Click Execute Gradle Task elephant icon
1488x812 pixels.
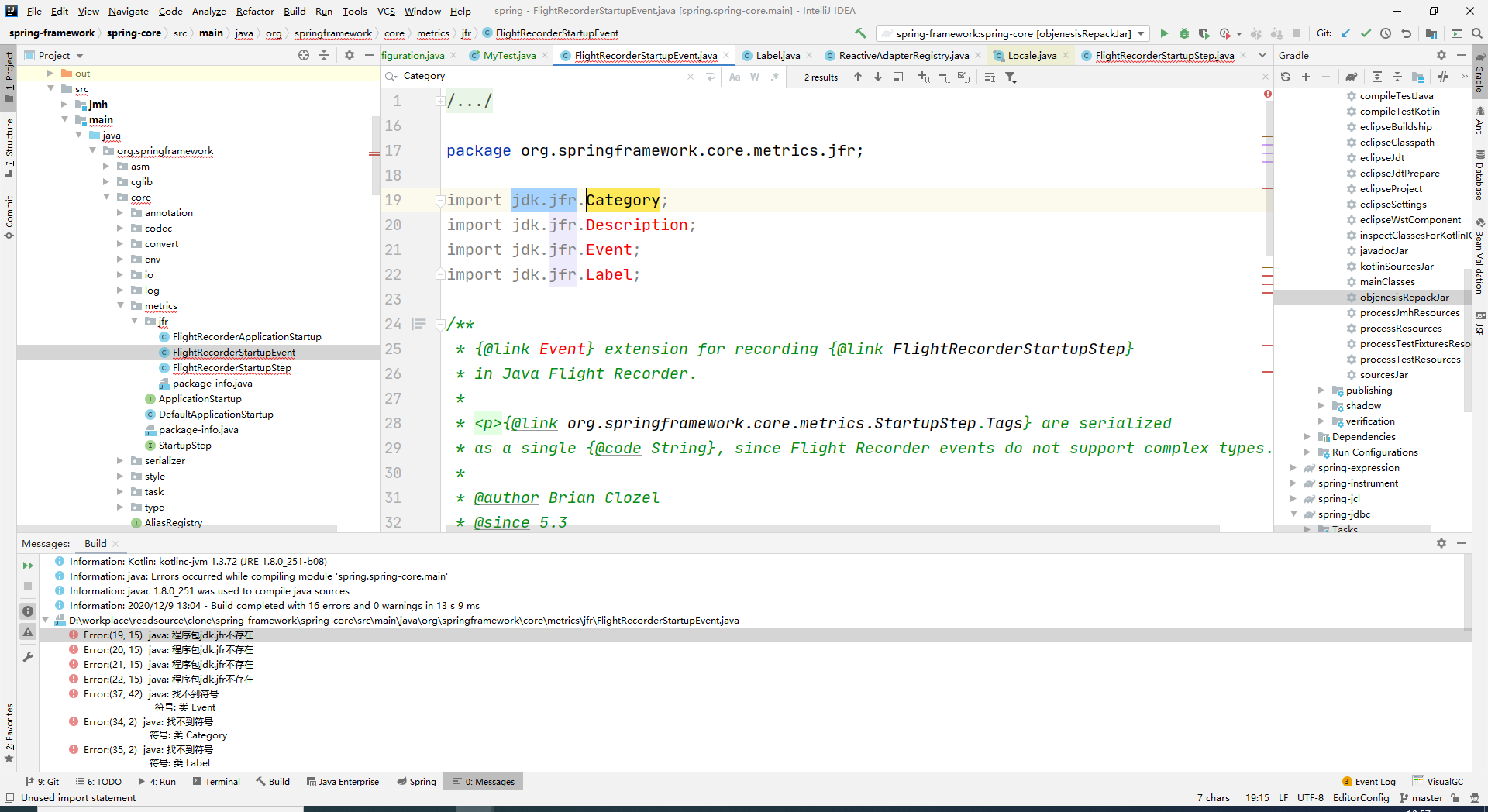click(1351, 77)
